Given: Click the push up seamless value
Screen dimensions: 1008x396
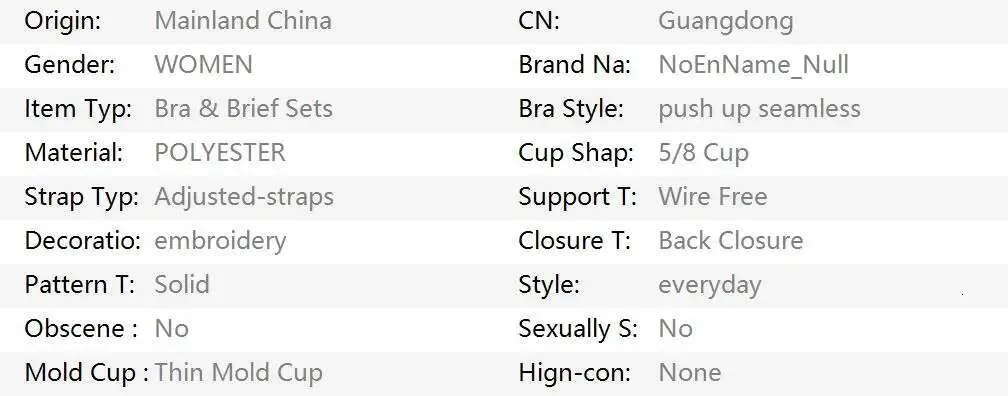Looking at the screenshot, I should pos(759,109).
